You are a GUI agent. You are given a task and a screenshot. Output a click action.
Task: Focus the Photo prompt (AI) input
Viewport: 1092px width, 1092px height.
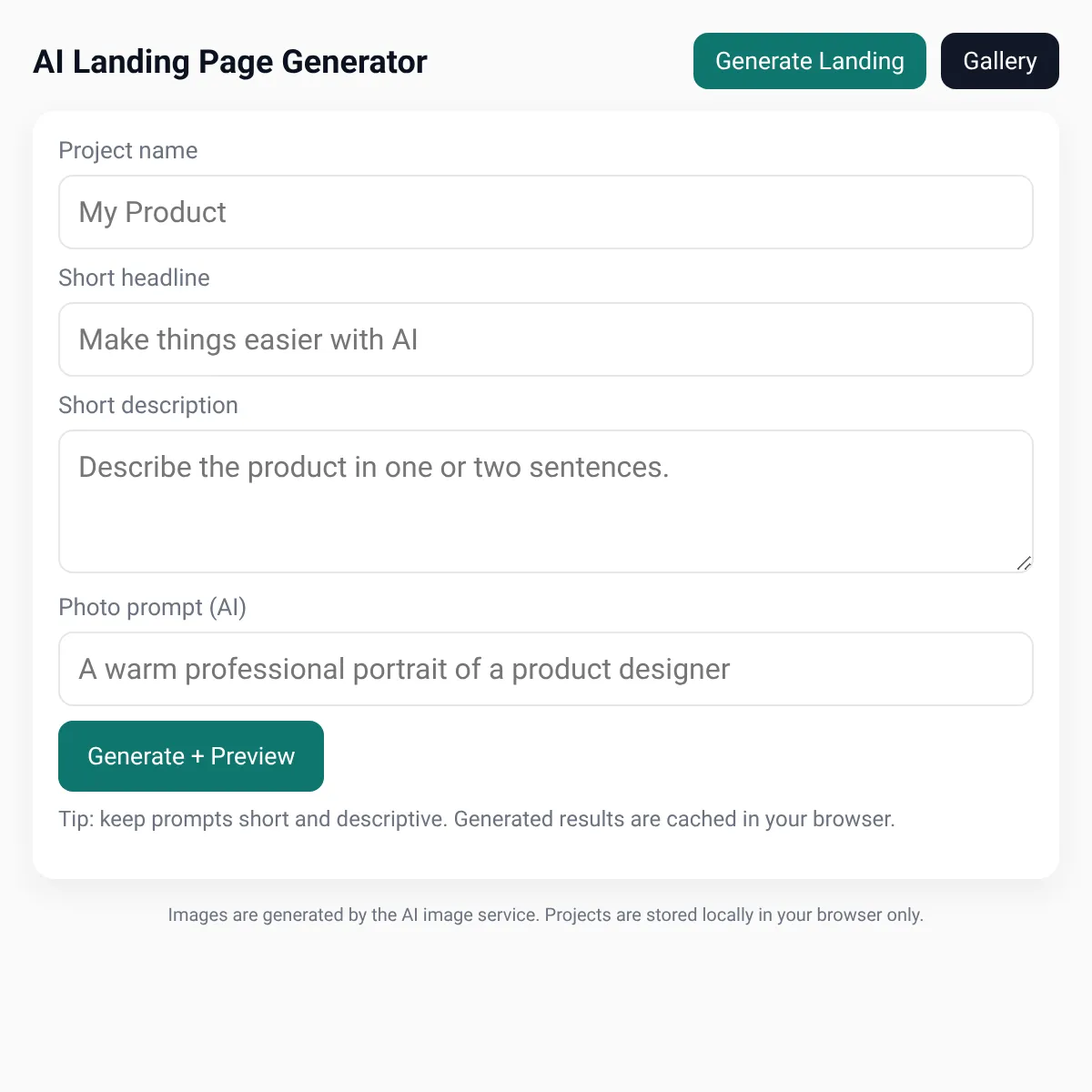[546, 669]
